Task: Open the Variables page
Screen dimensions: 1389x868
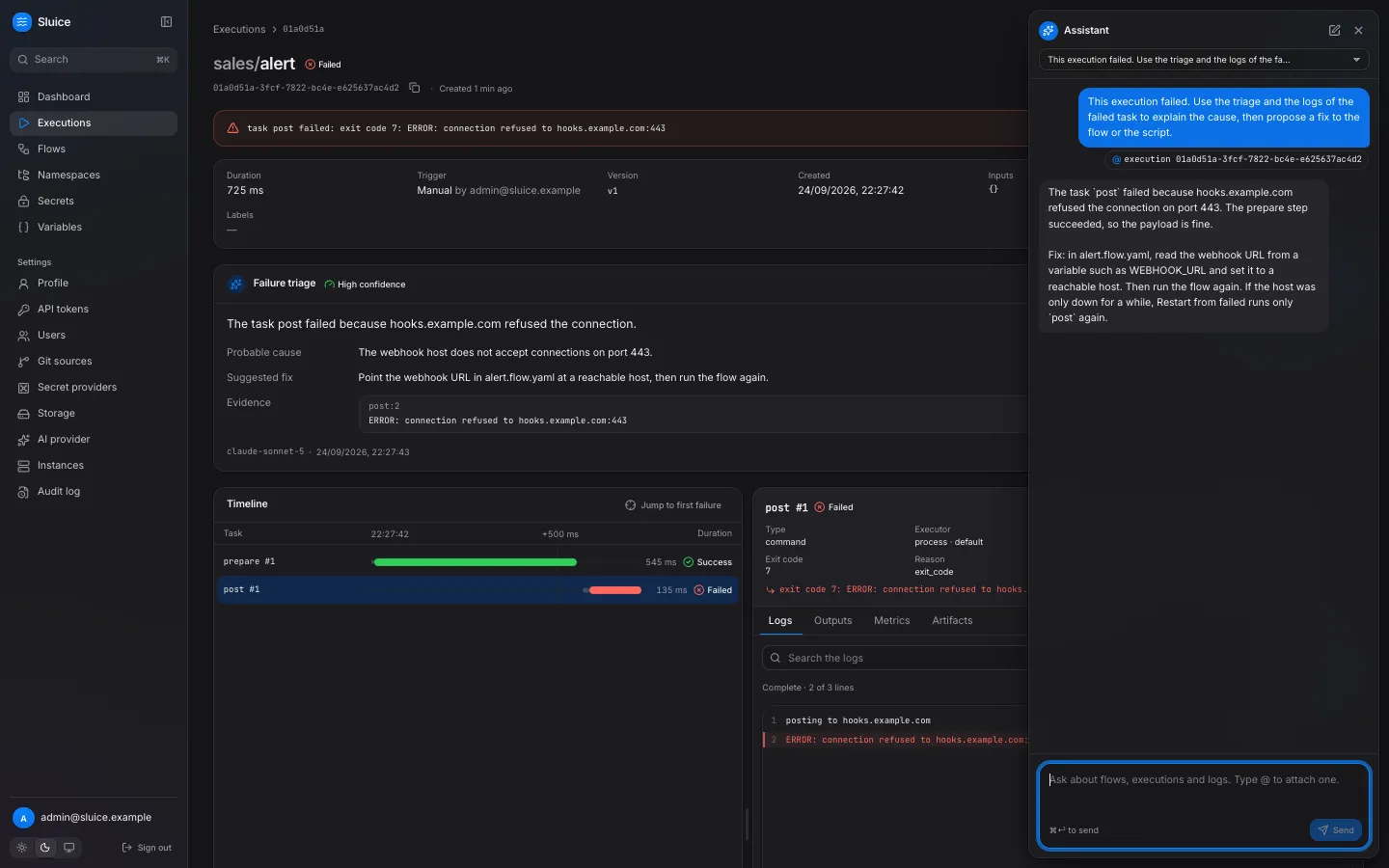Action: pos(94,227)
